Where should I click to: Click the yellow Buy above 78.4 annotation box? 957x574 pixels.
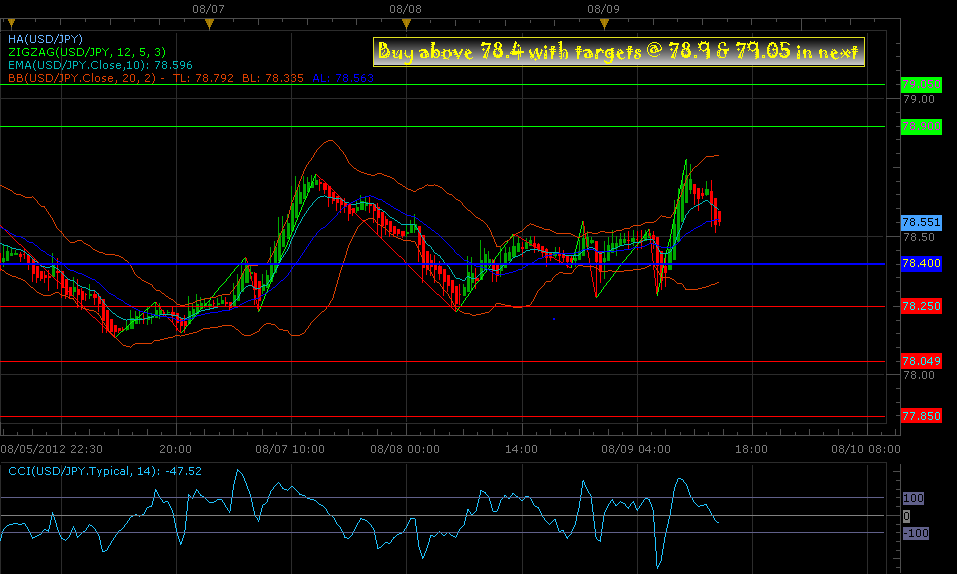click(x=619, y=51)
